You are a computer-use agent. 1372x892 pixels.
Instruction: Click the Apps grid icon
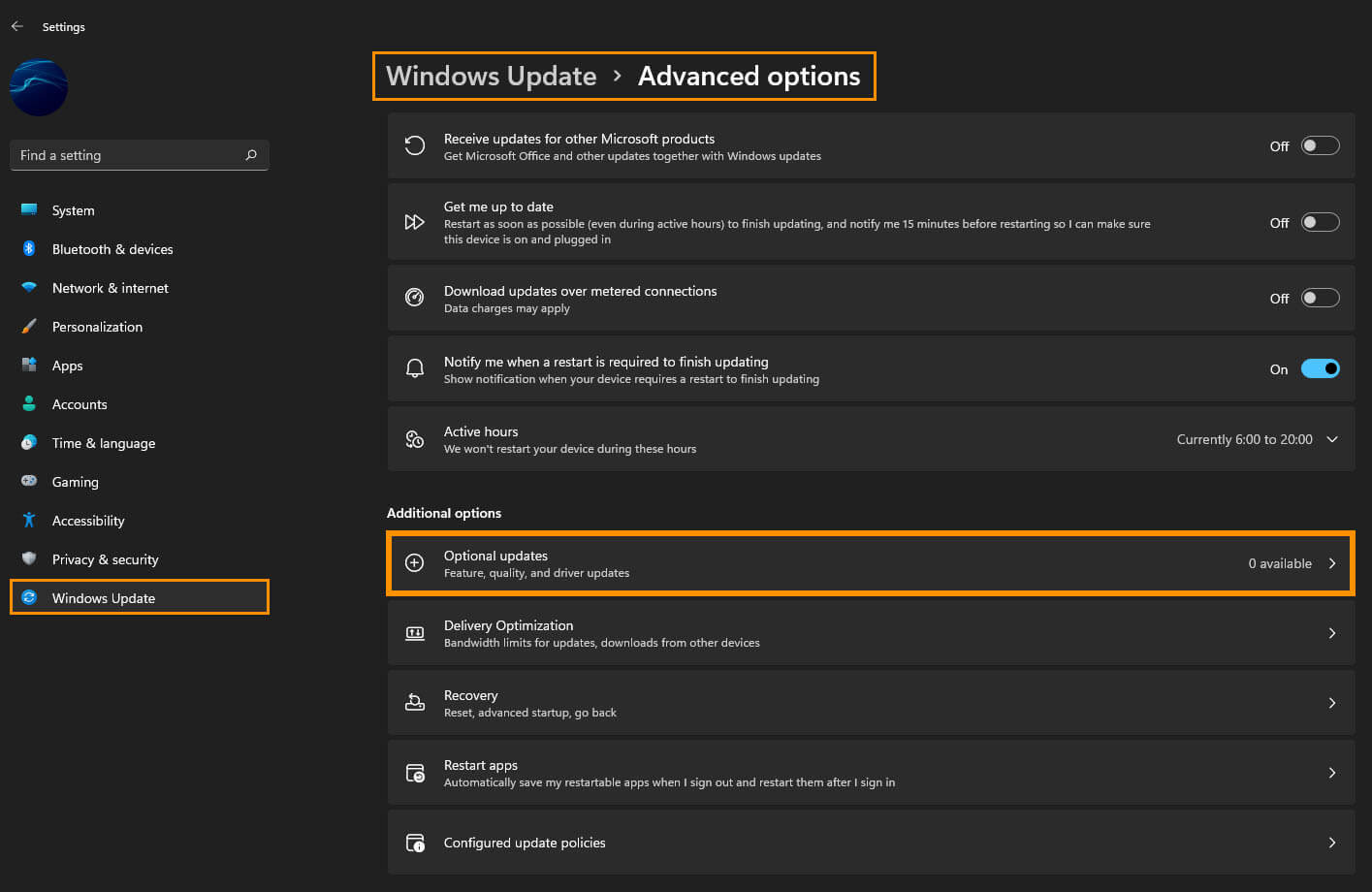click(29, 365)
